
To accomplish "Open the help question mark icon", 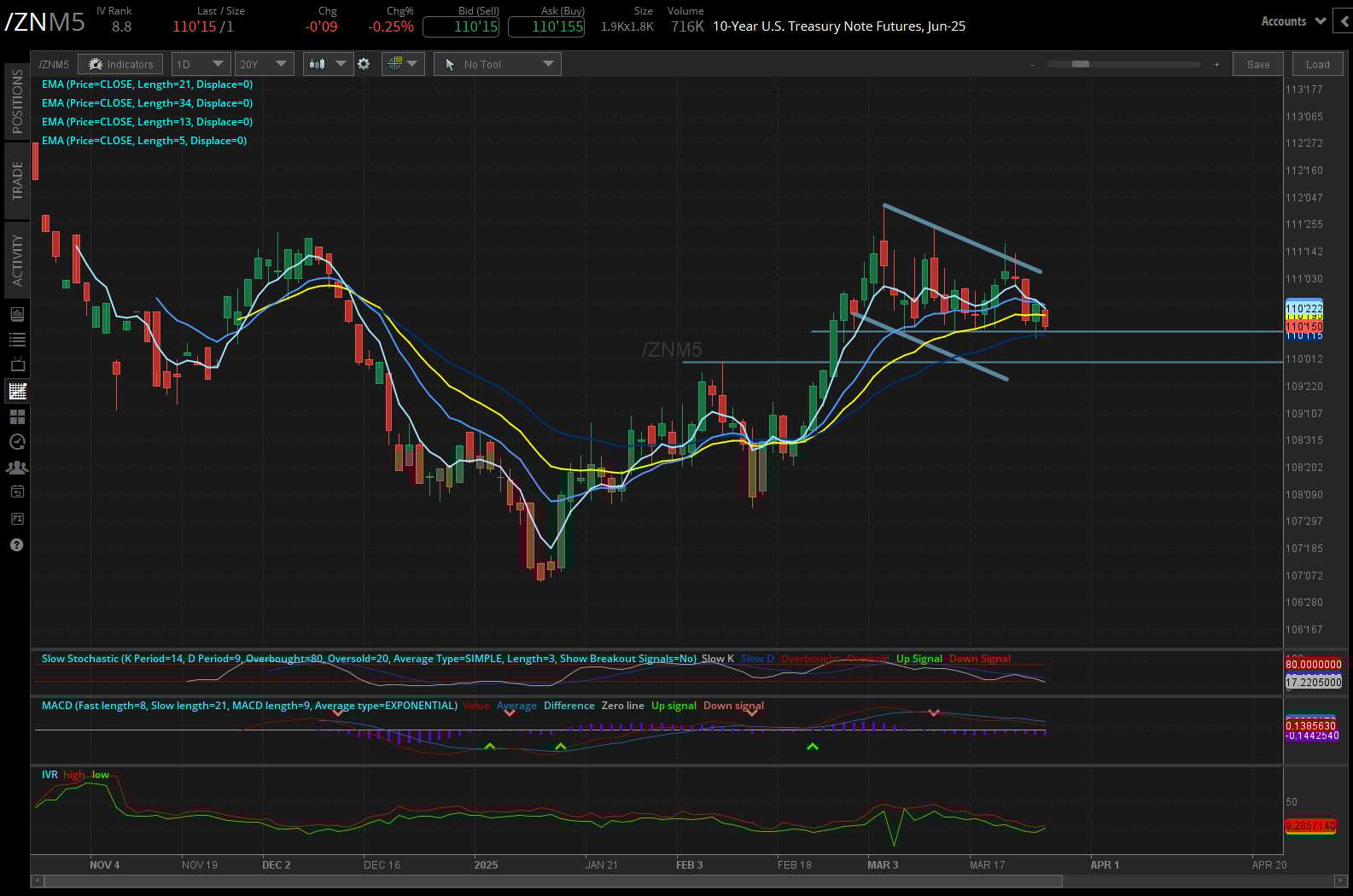I will (x=17, y=544).
